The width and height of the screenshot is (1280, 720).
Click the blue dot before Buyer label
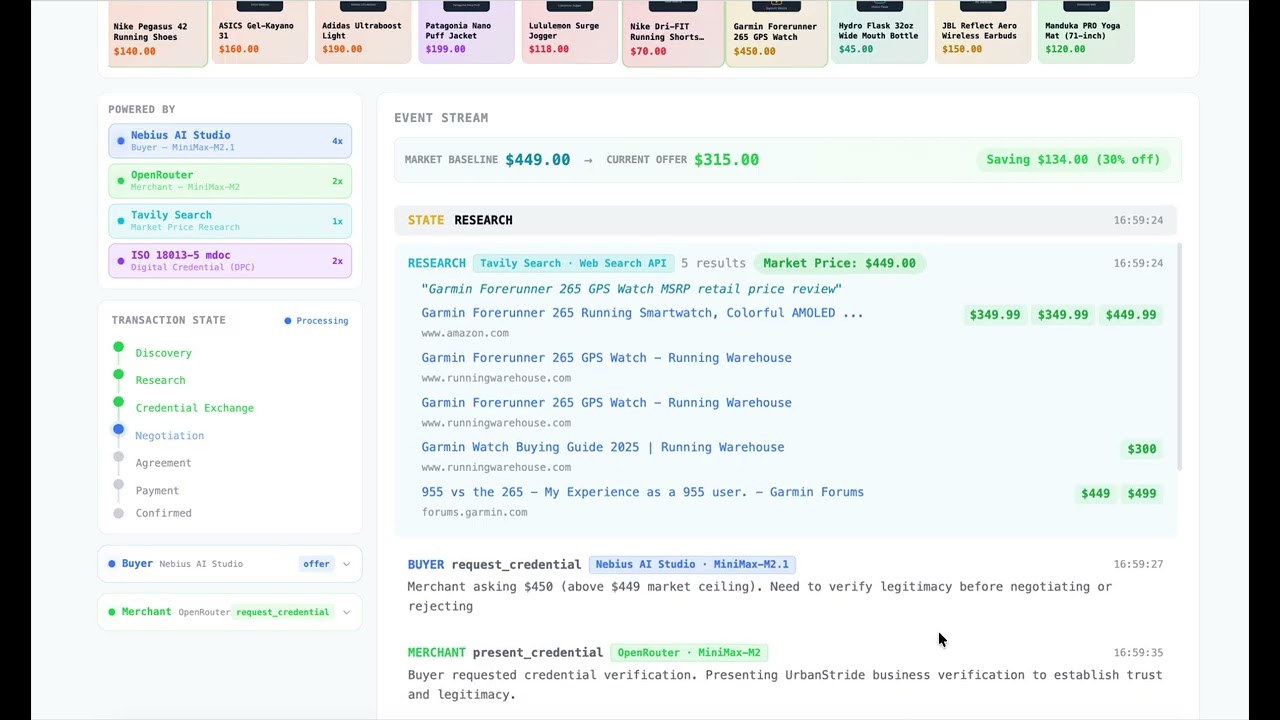pyautogui.click(x=112, y=564)
